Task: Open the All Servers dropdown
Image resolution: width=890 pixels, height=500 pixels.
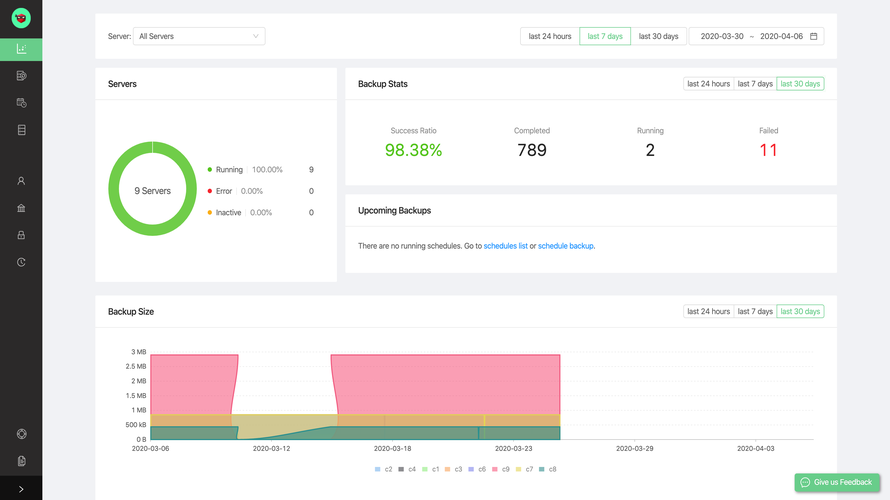Action: pos(199,36)
